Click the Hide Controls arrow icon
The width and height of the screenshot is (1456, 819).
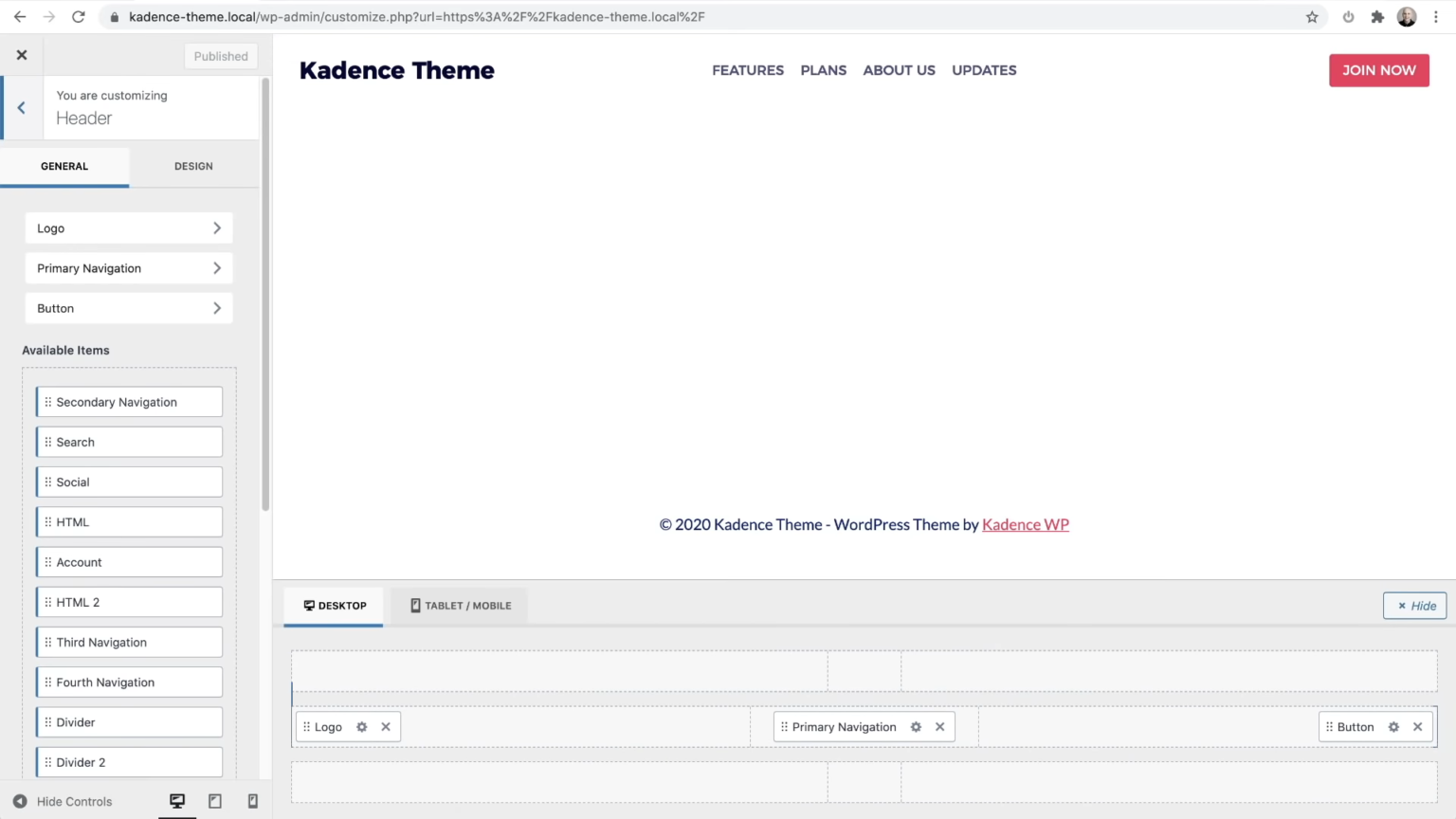click(20, 801)
